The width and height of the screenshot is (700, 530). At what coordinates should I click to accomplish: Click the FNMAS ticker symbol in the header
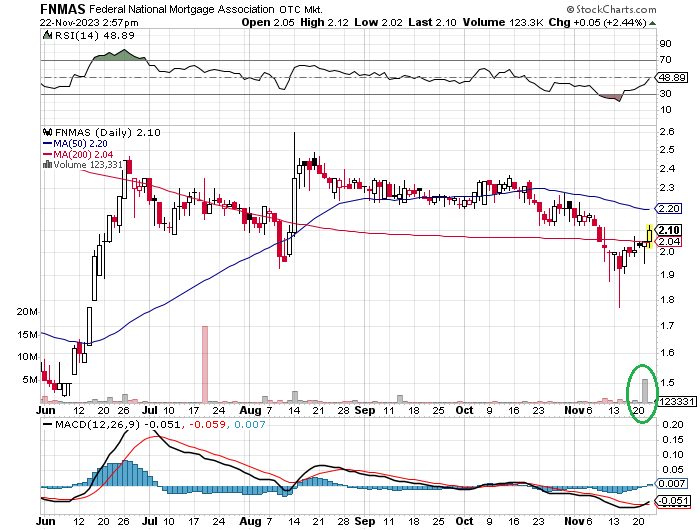(x=62, y=9)
